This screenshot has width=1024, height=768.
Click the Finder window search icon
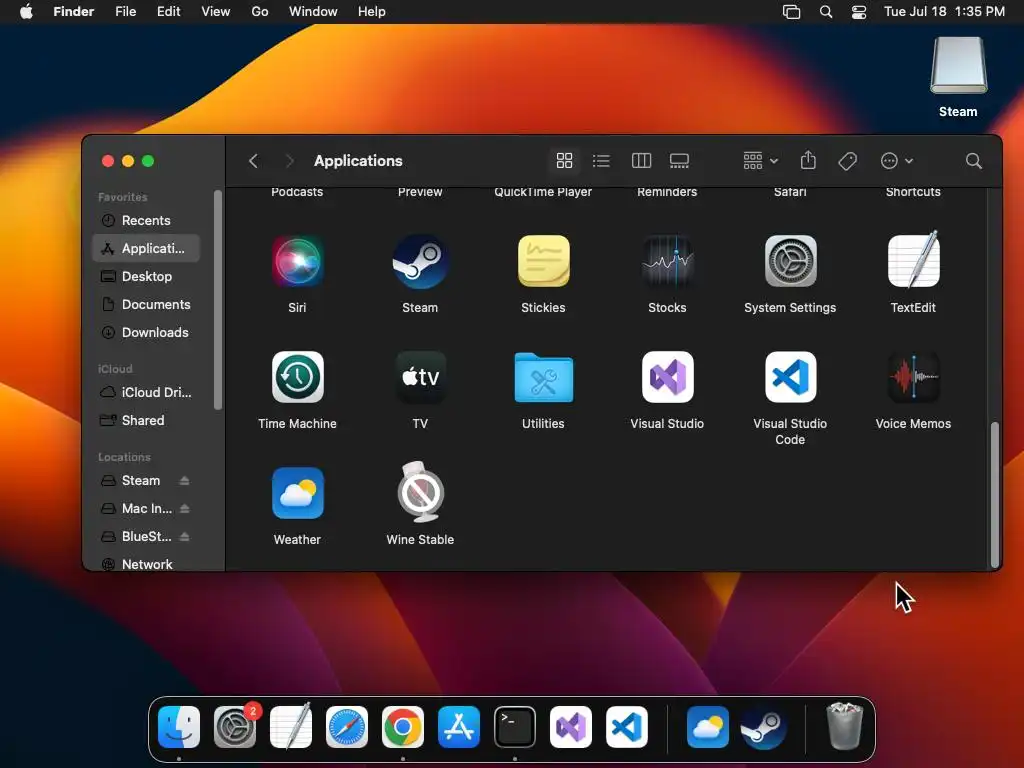[x=973, y=161]
